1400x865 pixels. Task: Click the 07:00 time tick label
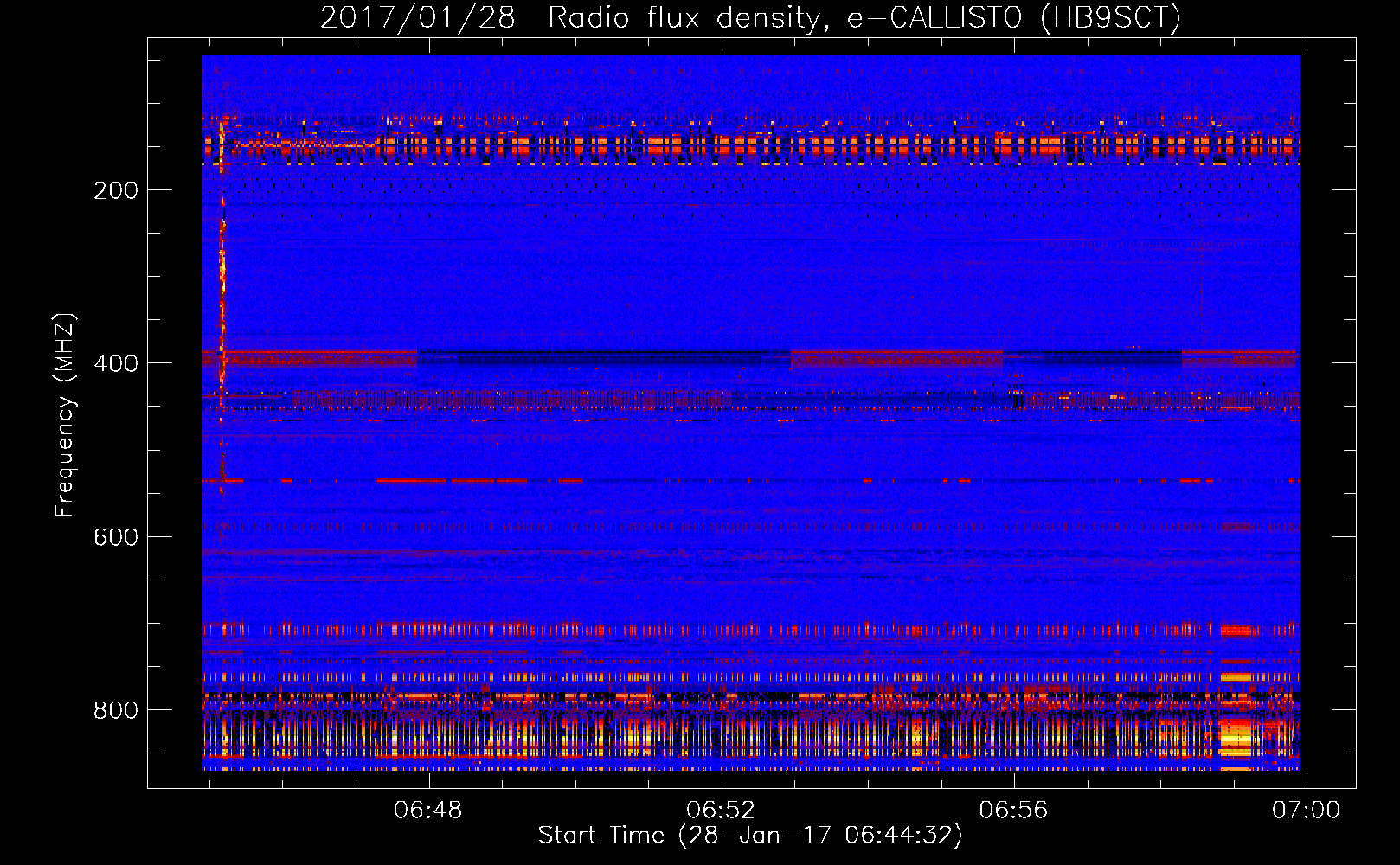1306,811
